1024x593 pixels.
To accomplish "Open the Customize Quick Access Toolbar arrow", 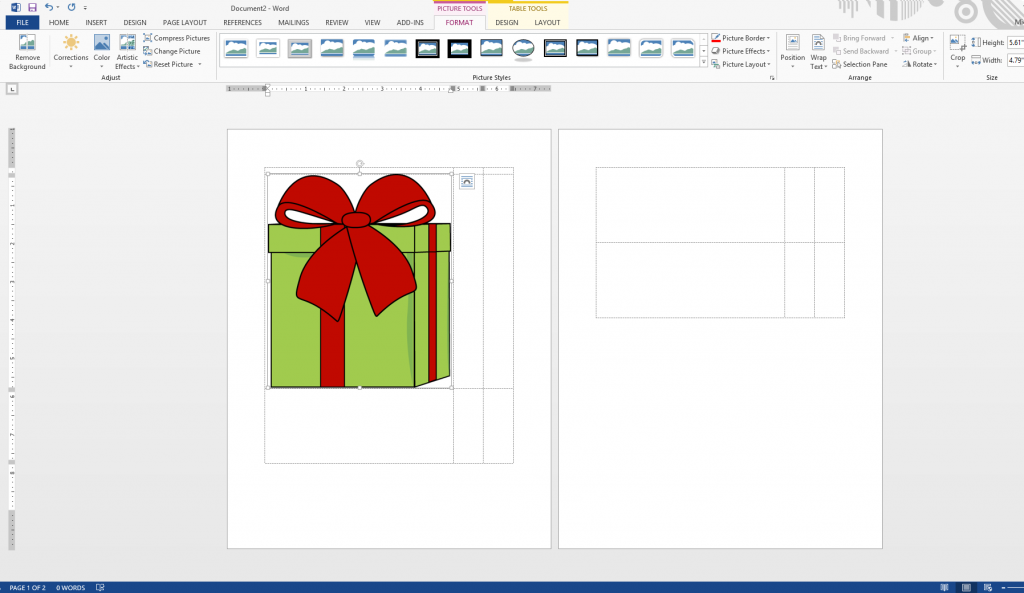I will point(85,8).
